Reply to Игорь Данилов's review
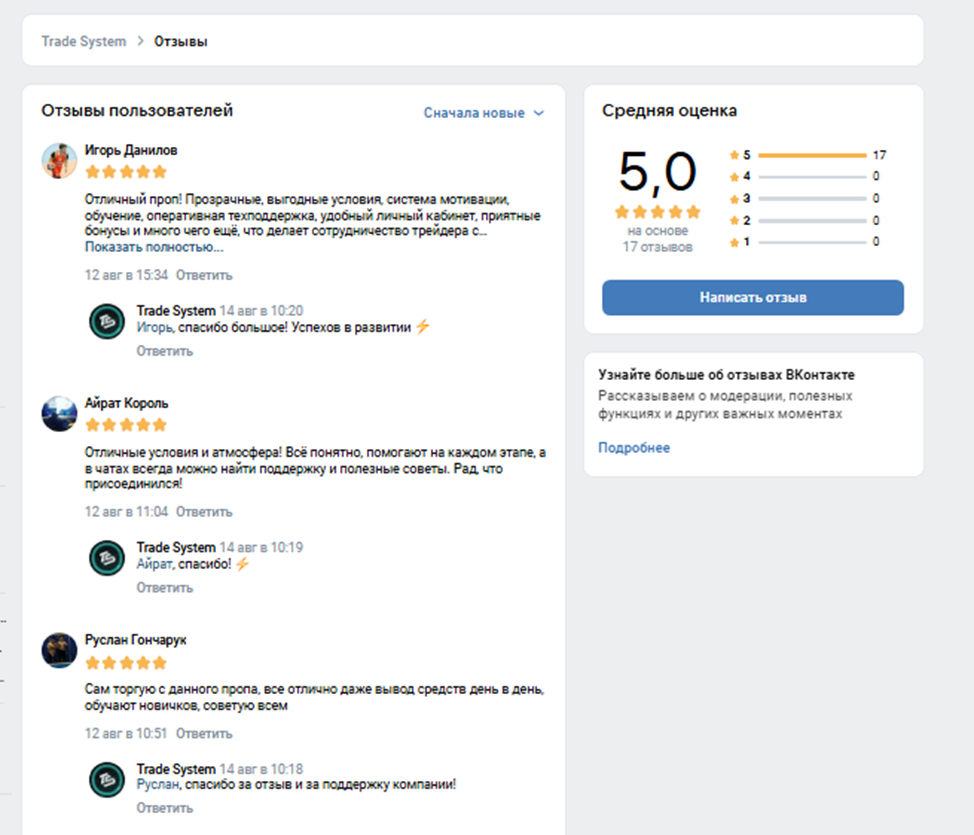 [x=204, y=275]
